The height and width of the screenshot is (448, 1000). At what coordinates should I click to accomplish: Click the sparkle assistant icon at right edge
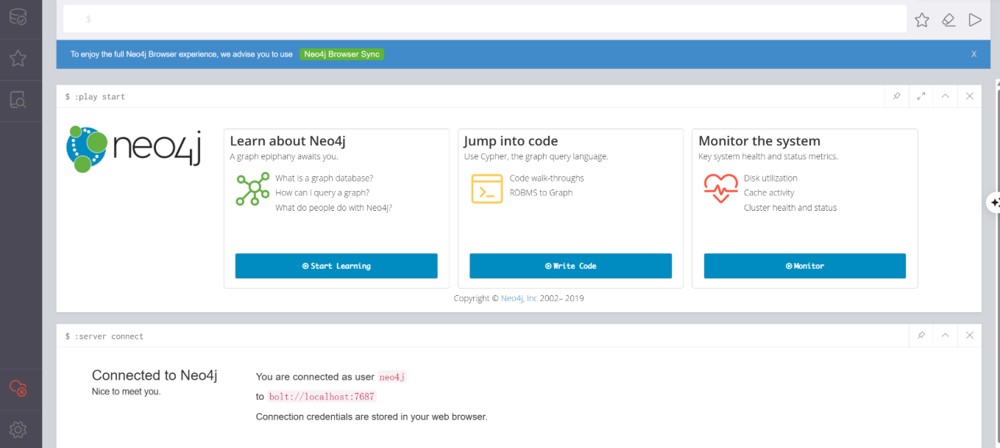994,203
